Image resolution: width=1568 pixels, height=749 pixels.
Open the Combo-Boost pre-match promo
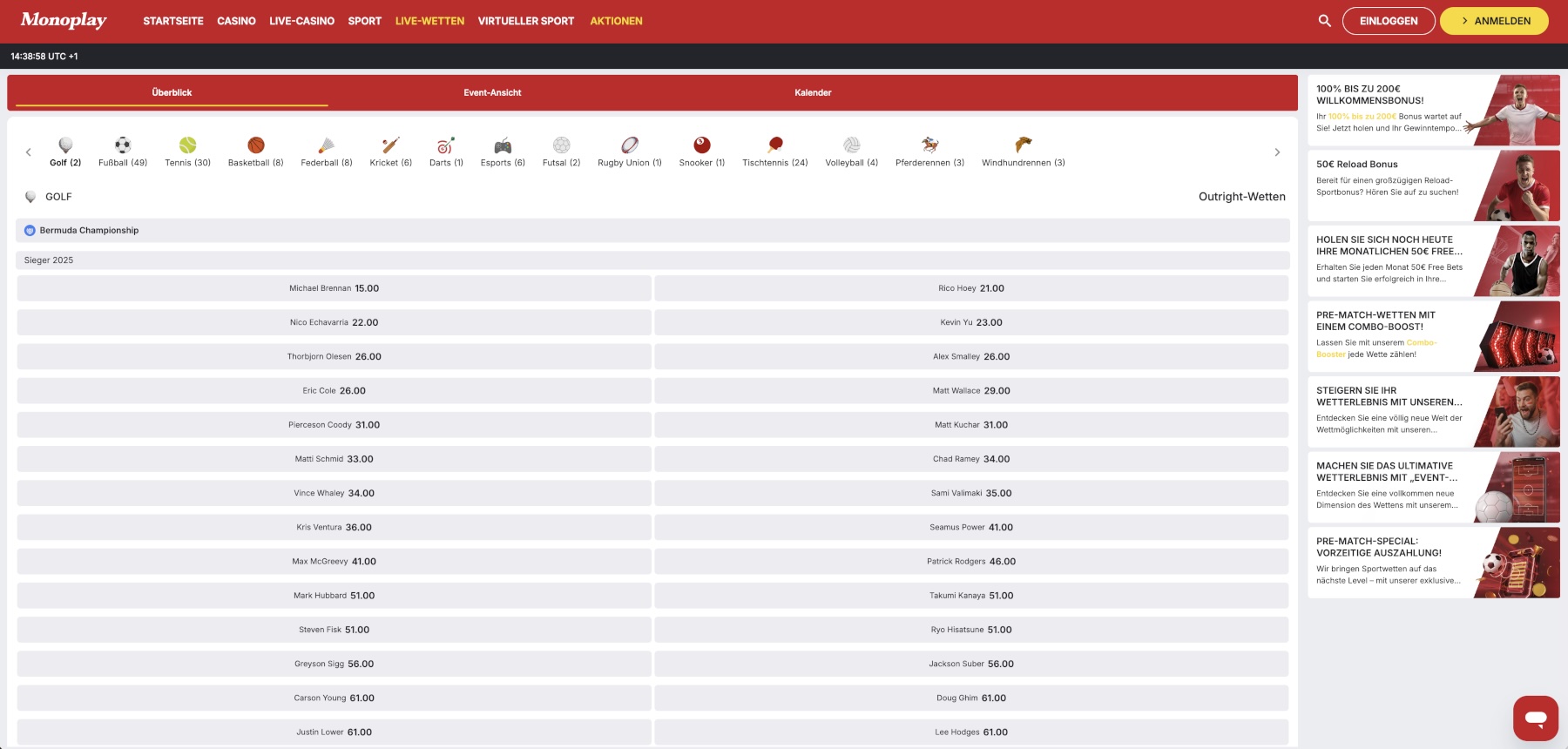1434,336
